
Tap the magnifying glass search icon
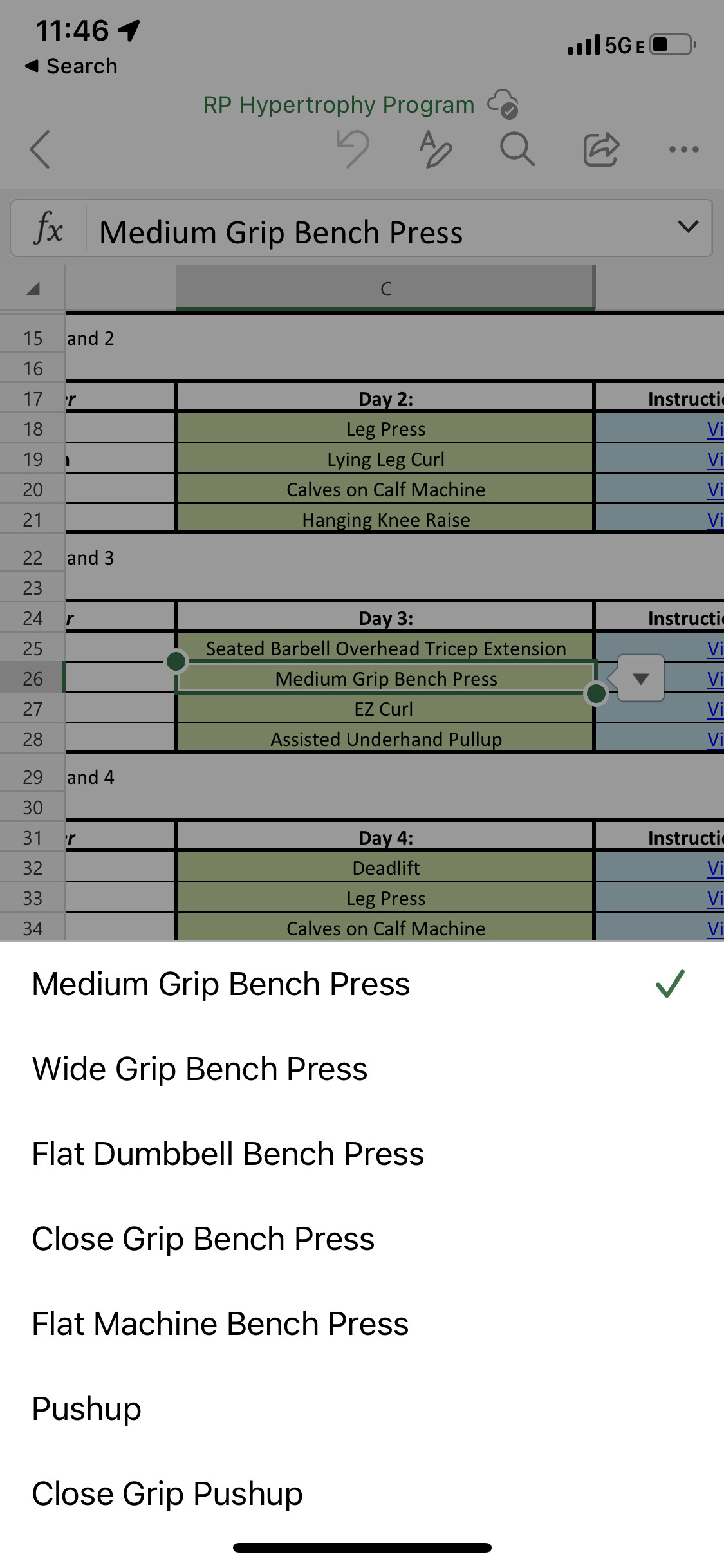coord(517,149)
